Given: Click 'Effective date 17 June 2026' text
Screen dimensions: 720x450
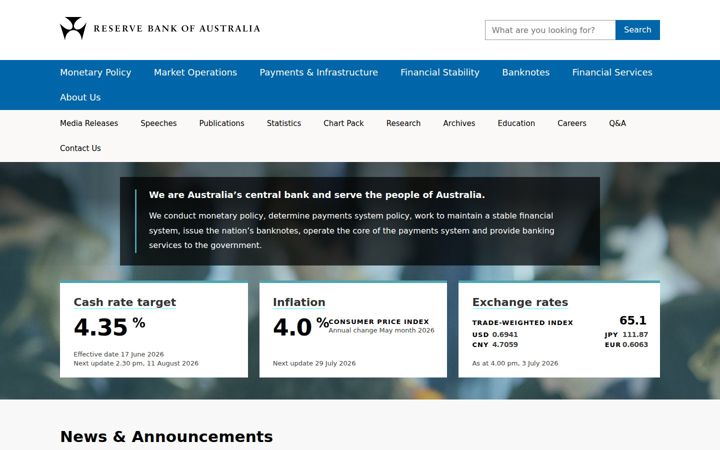Looking at the screenshot, I should tap(118, 354).
